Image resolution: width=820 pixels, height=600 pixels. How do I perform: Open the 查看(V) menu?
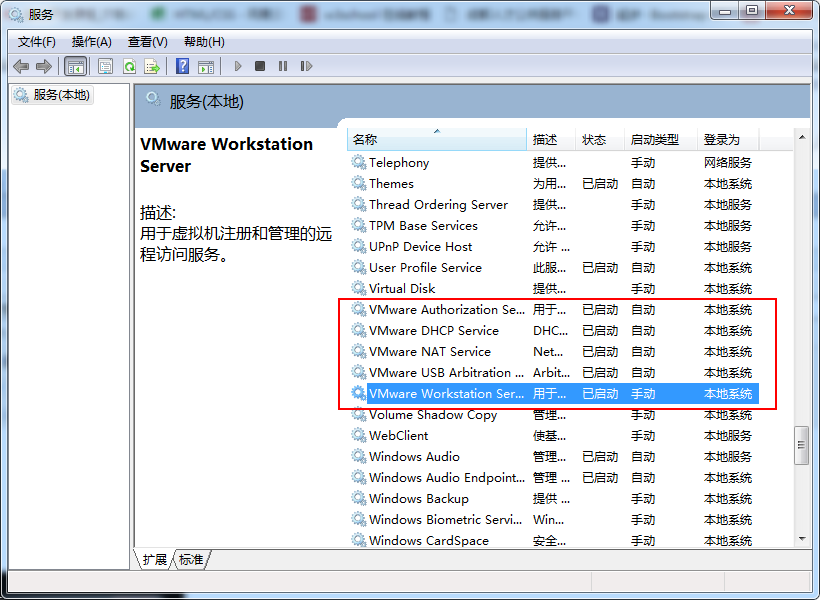click(147, 42)
